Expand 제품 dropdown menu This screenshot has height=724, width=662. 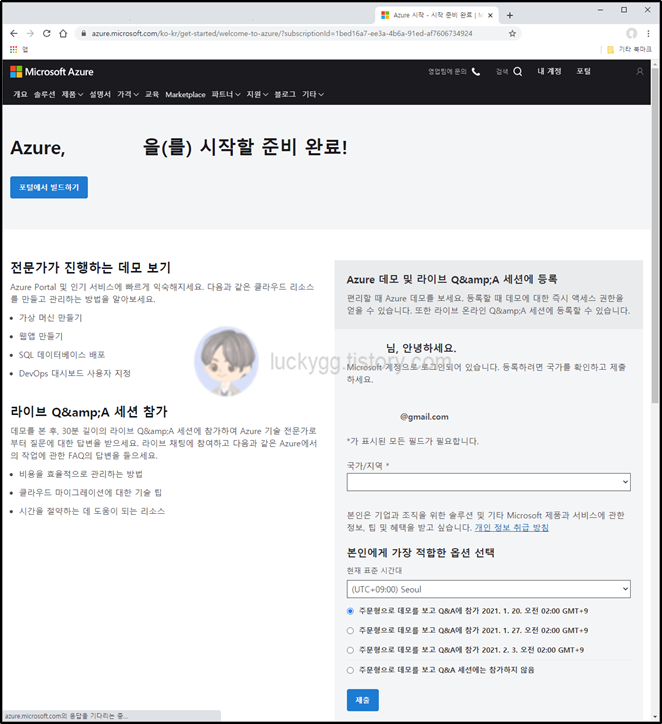coord(72,94)
